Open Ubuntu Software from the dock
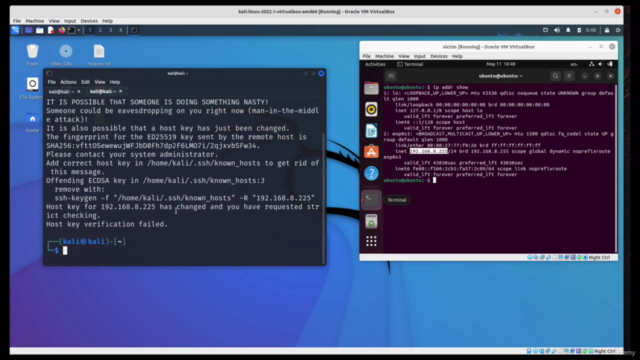Viewport: 640px width, 360px height. tap(371, 152)
